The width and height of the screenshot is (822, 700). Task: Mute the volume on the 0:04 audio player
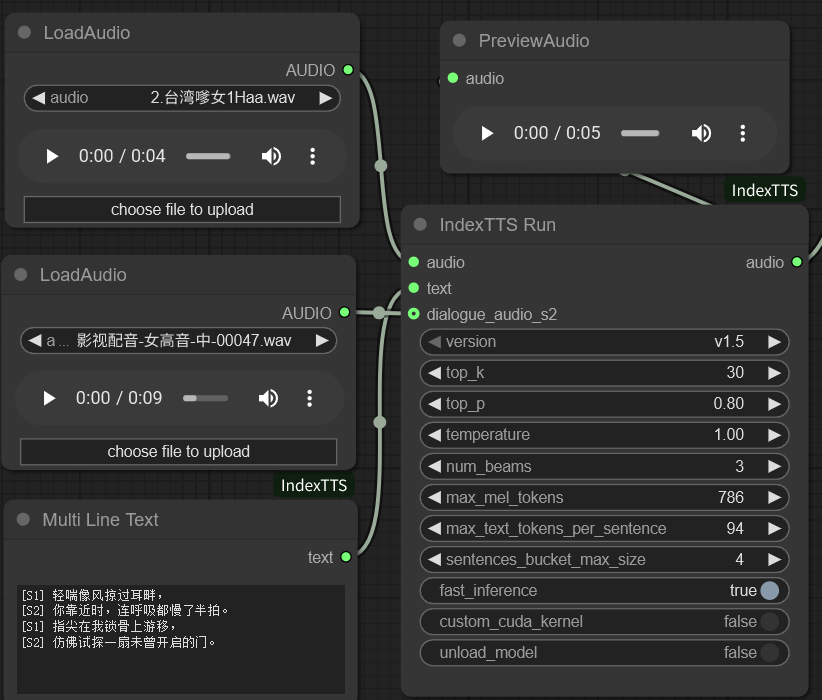(271, 156)
